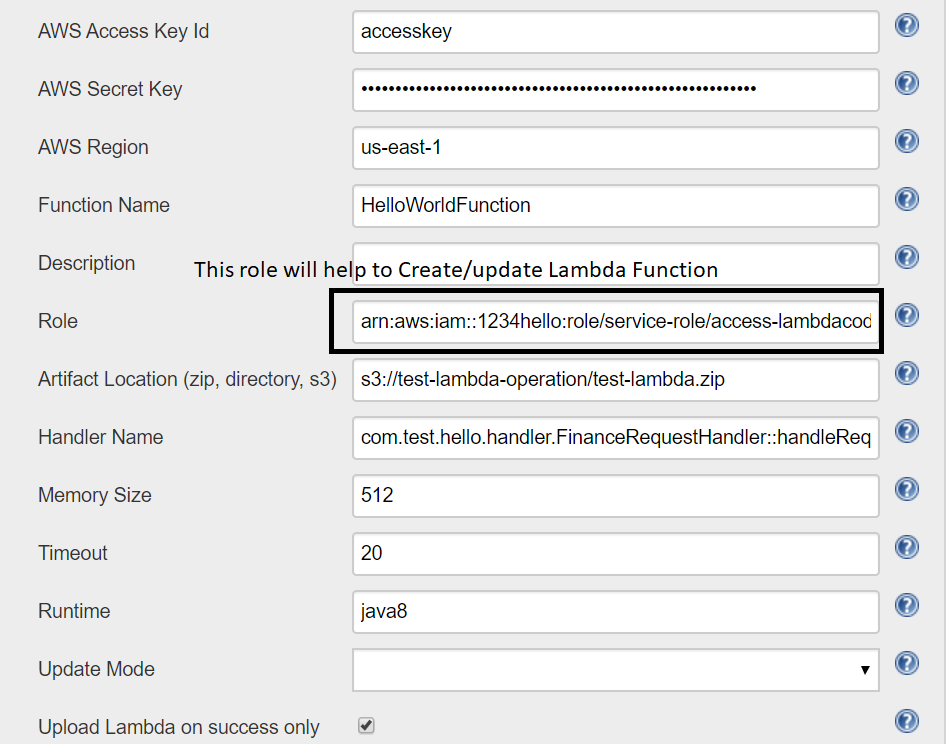Open help for Handler Name
Image resolution: width=946 pixels, height=744 pixels.
coord(906,431)
